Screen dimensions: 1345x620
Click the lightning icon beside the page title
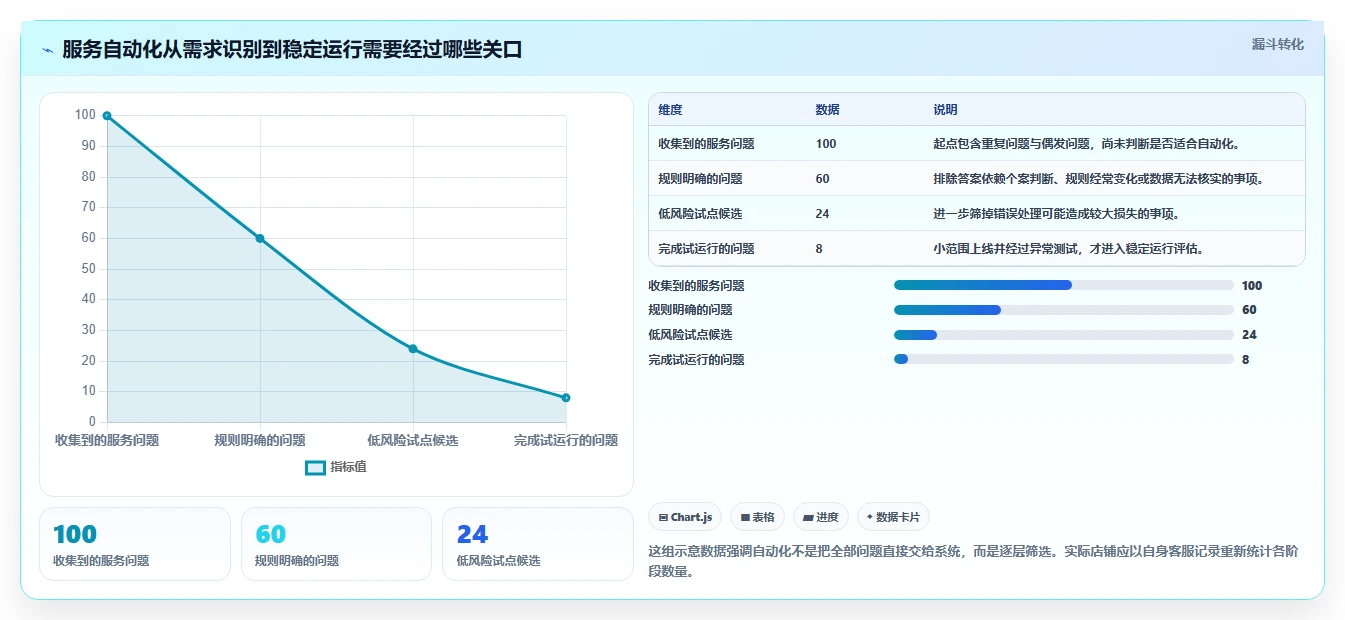tap(47, 50)
